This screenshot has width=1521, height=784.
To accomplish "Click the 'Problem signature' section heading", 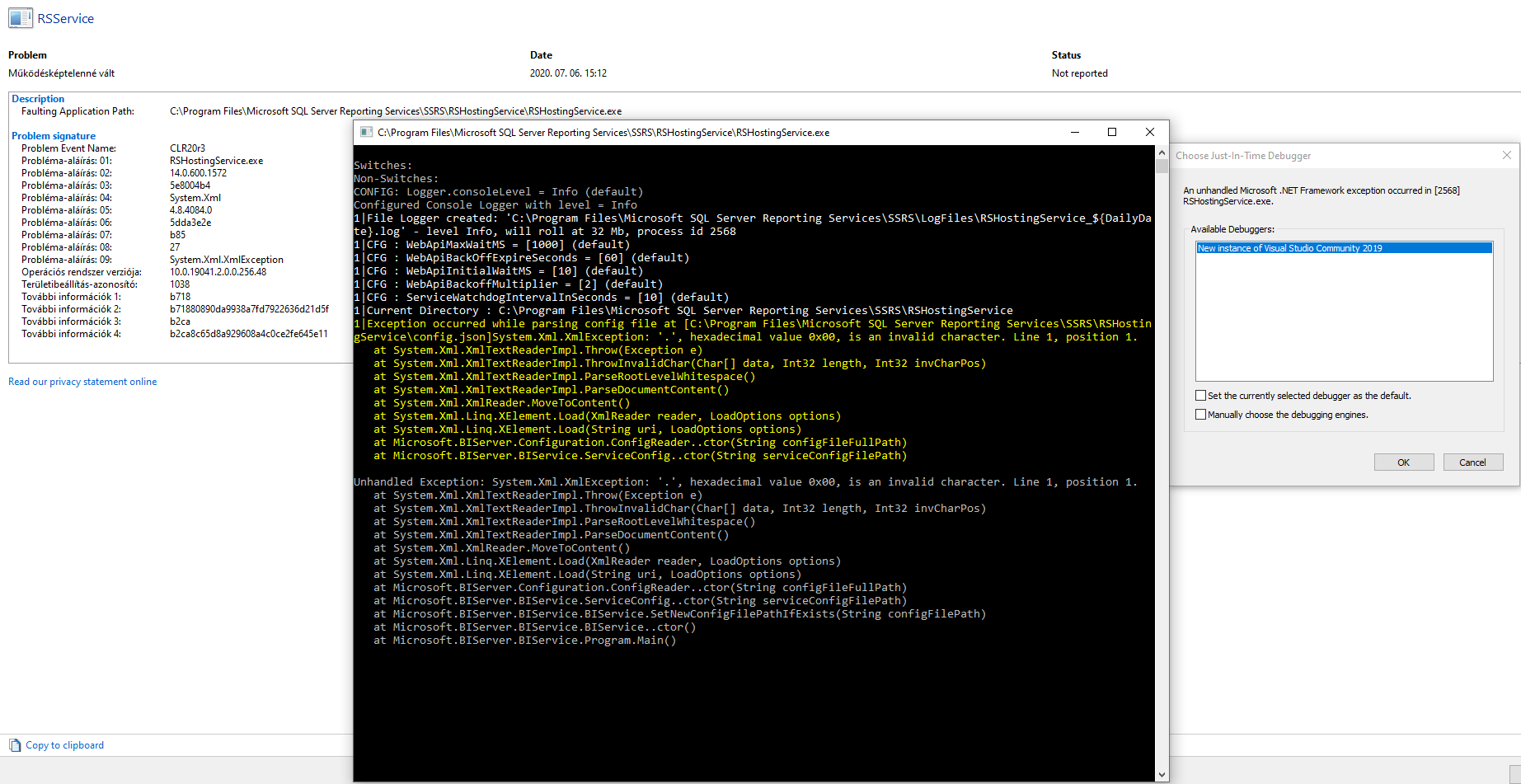I will [54, 136].
